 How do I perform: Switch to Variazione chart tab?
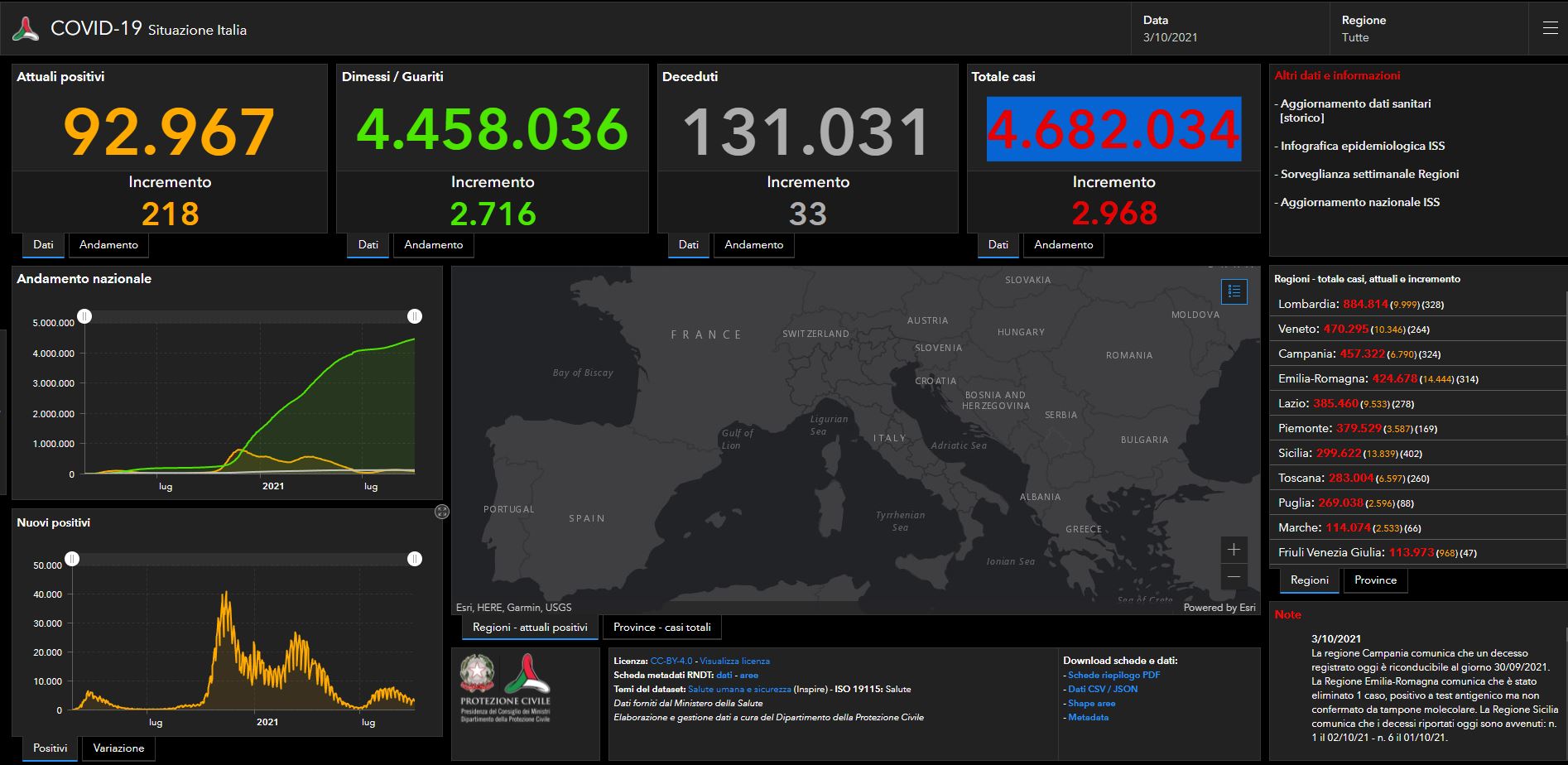click(118, 748)
